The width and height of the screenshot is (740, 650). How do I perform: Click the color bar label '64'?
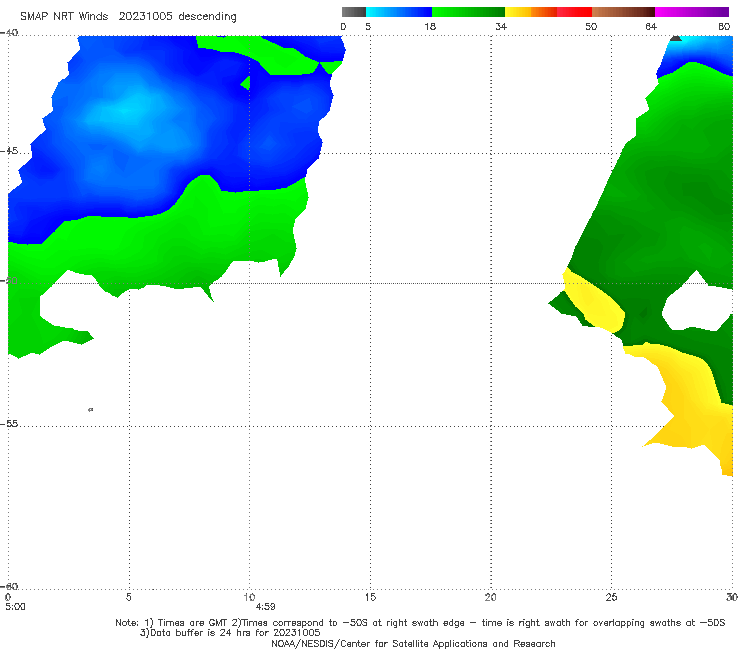pos(651,27)
